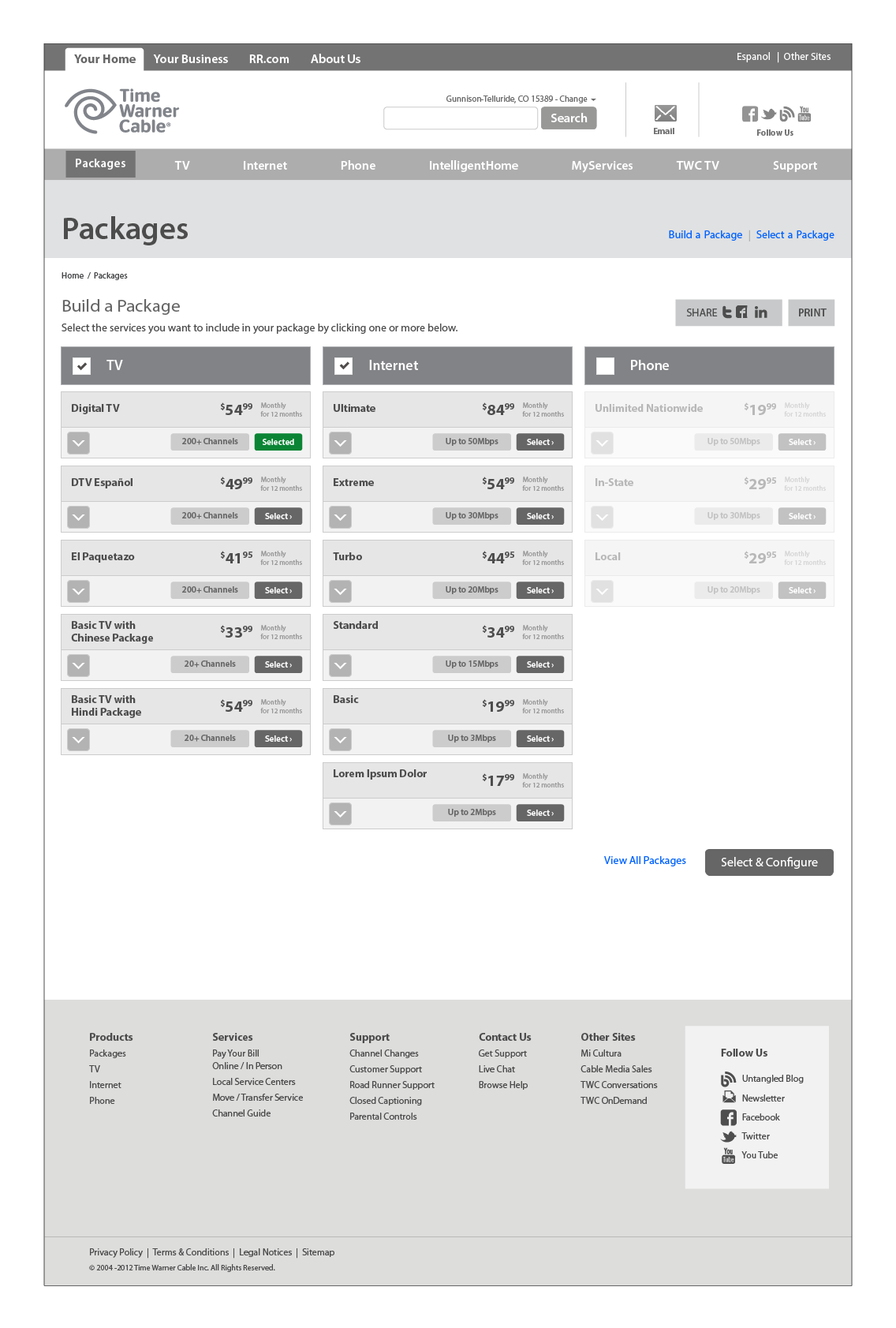Expand Basic TV with Hindi Package details

pos(78,739)
